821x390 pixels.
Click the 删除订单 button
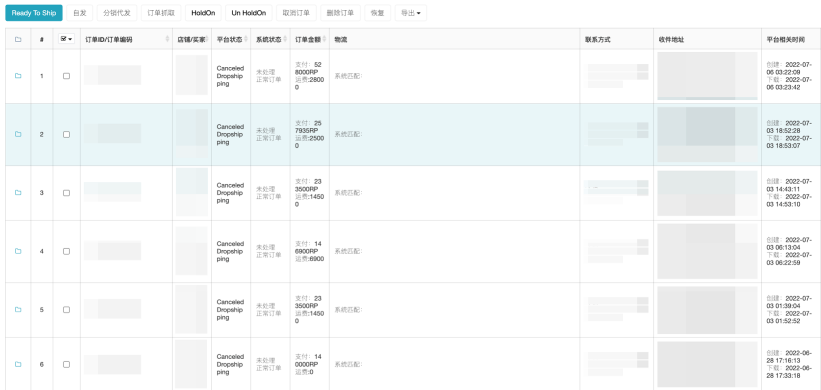[x=340, y=13]
